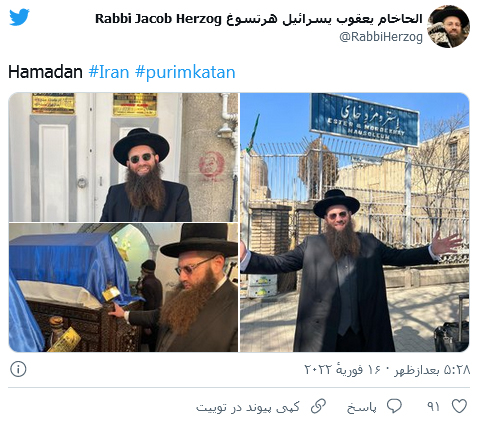The width and height of the screenshot is (480, 424).
Task: Open the @RabbiHerzog handle link
Action: pyautogui.click(x=381, y=37)
